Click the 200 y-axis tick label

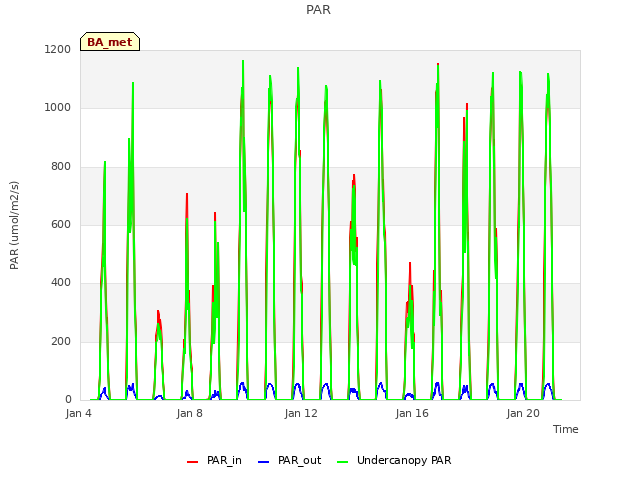61,341
